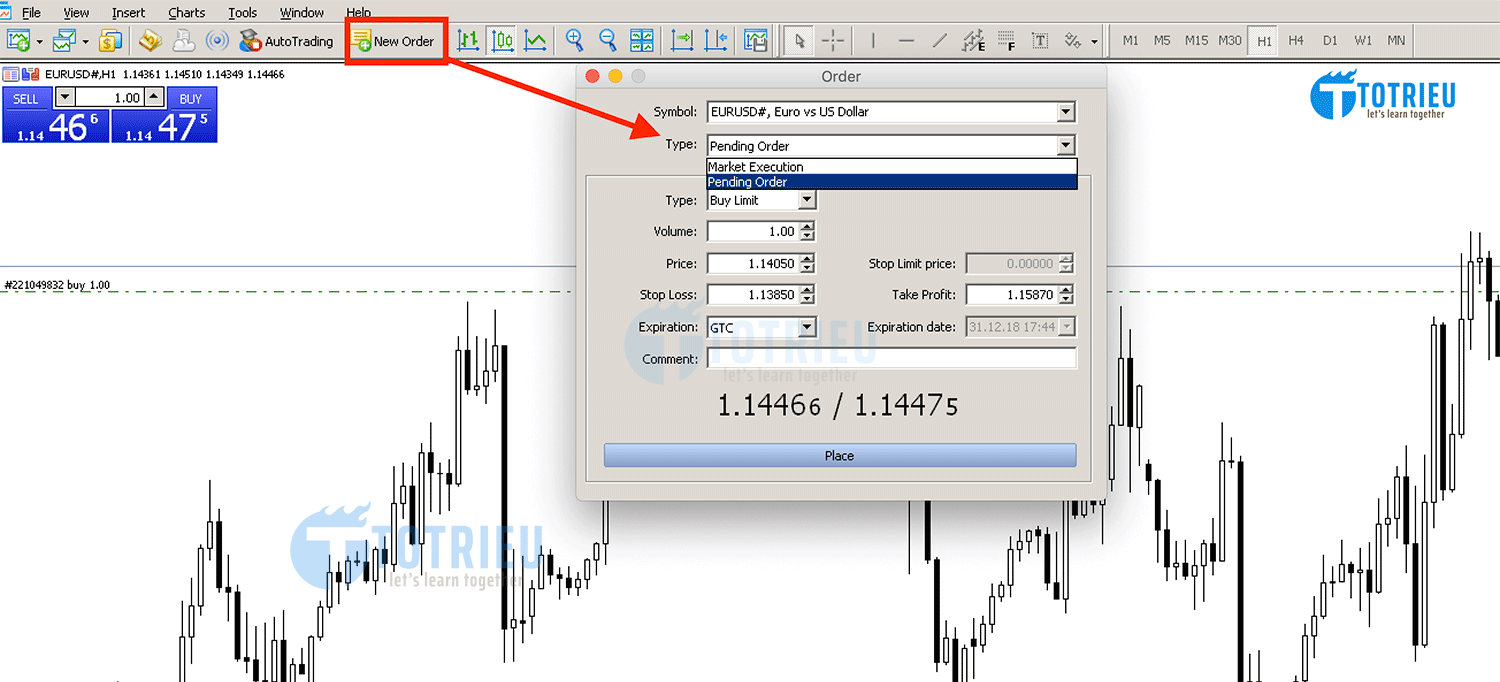Viewport: 1500px width, 682px height.
Task: Open the Charts menu
Action: pos(186,12)
